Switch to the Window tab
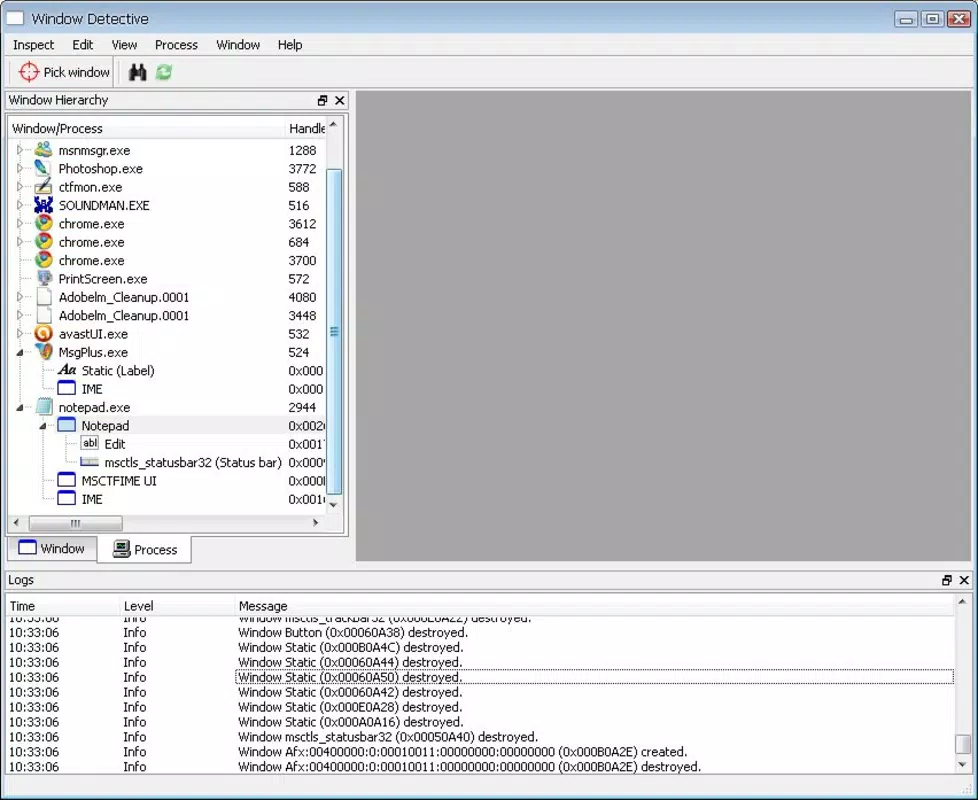The image size is (978, 800). pos(52,549)
